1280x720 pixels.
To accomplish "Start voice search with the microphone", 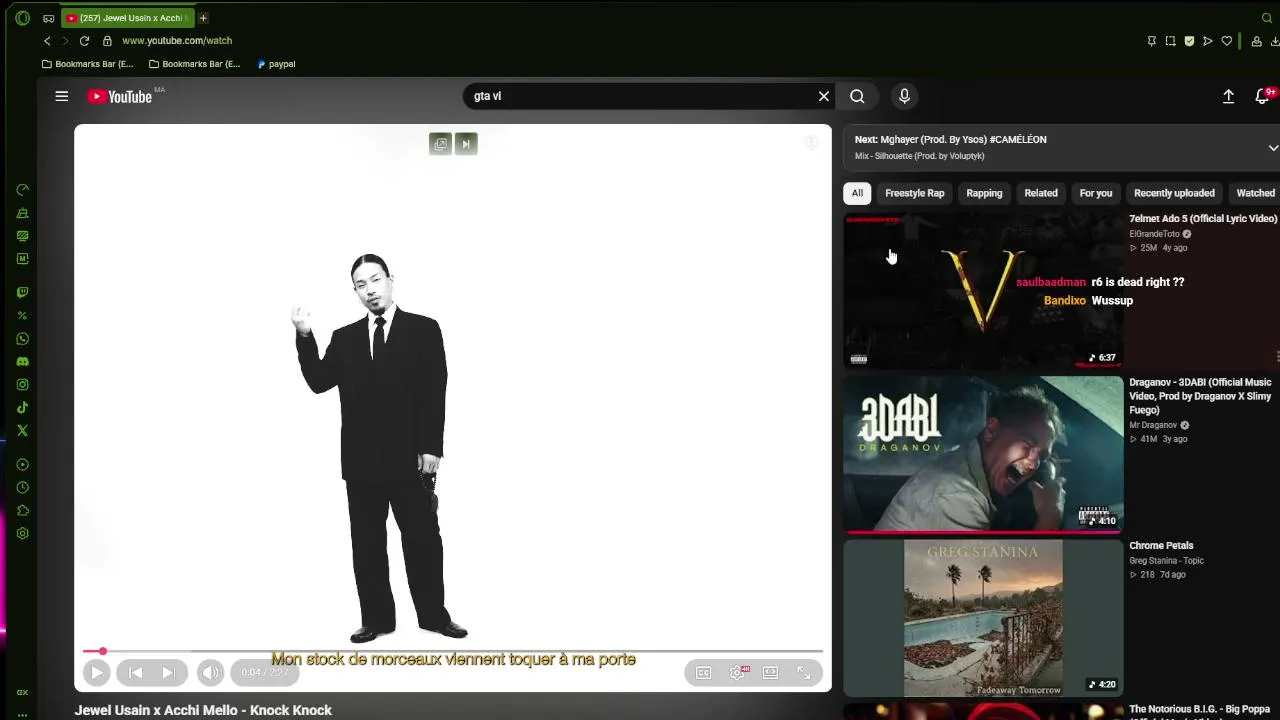I will 904,96.
